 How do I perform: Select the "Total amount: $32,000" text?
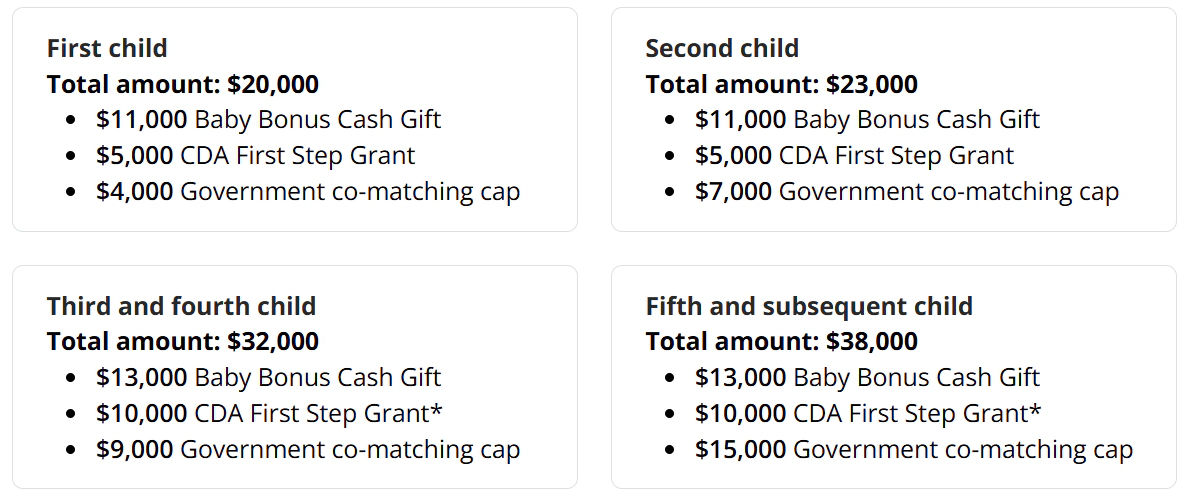(182, 342)
